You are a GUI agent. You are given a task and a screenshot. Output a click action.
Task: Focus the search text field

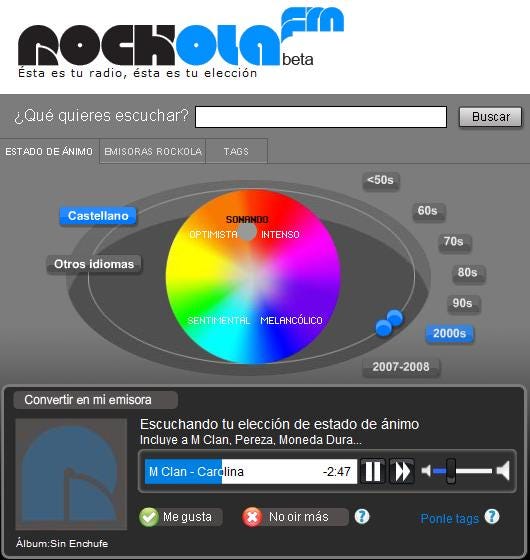point(321,116)
